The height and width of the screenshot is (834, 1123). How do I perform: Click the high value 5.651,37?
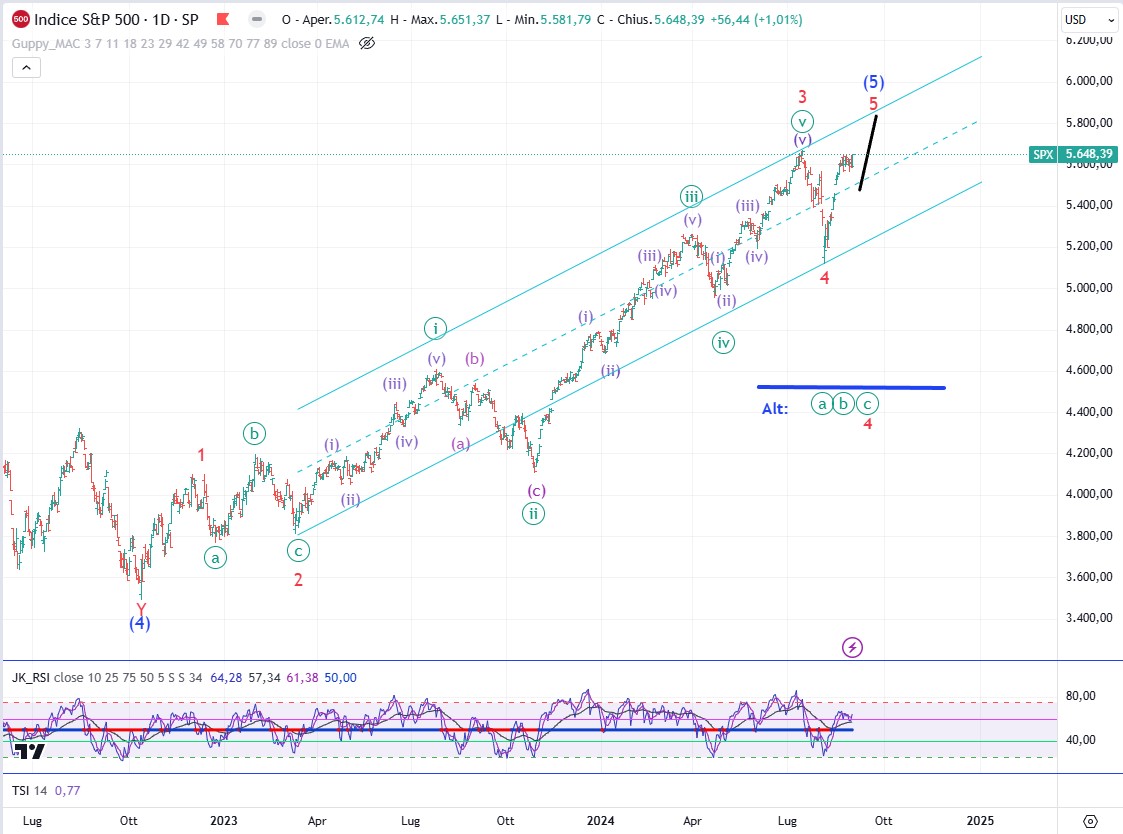point(466,20)
